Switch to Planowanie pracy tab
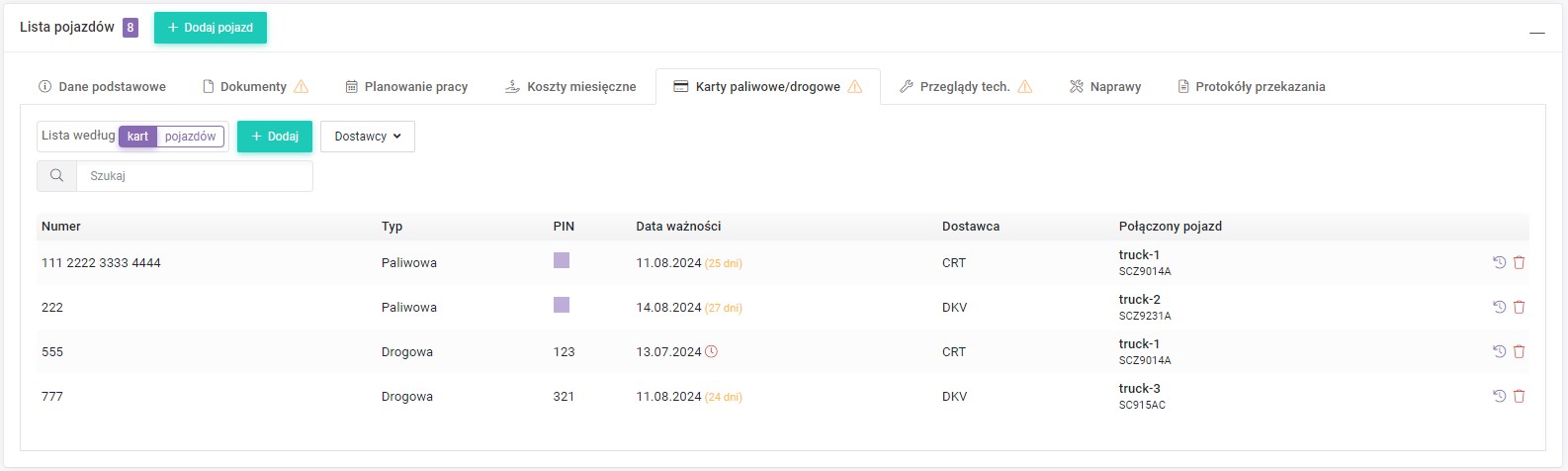This screenshot has width=1568, height=471. click(x=406, y=86)
